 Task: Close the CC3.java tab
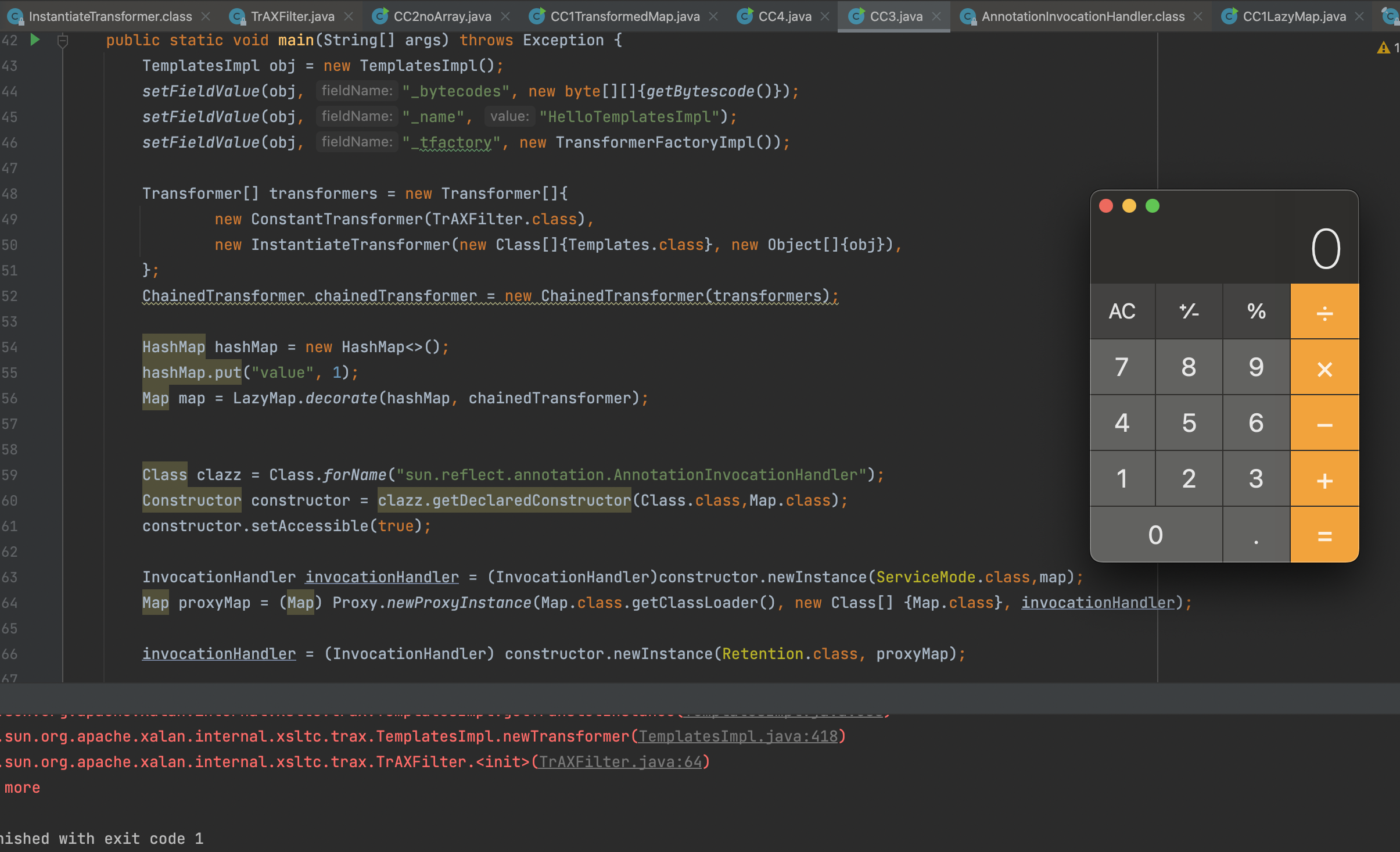[x=936, y=16]
